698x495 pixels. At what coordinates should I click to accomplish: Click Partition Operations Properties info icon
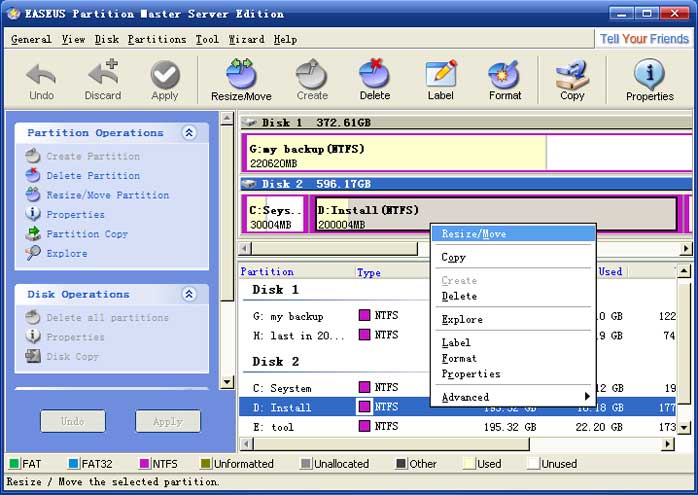[x=33, y=214]
